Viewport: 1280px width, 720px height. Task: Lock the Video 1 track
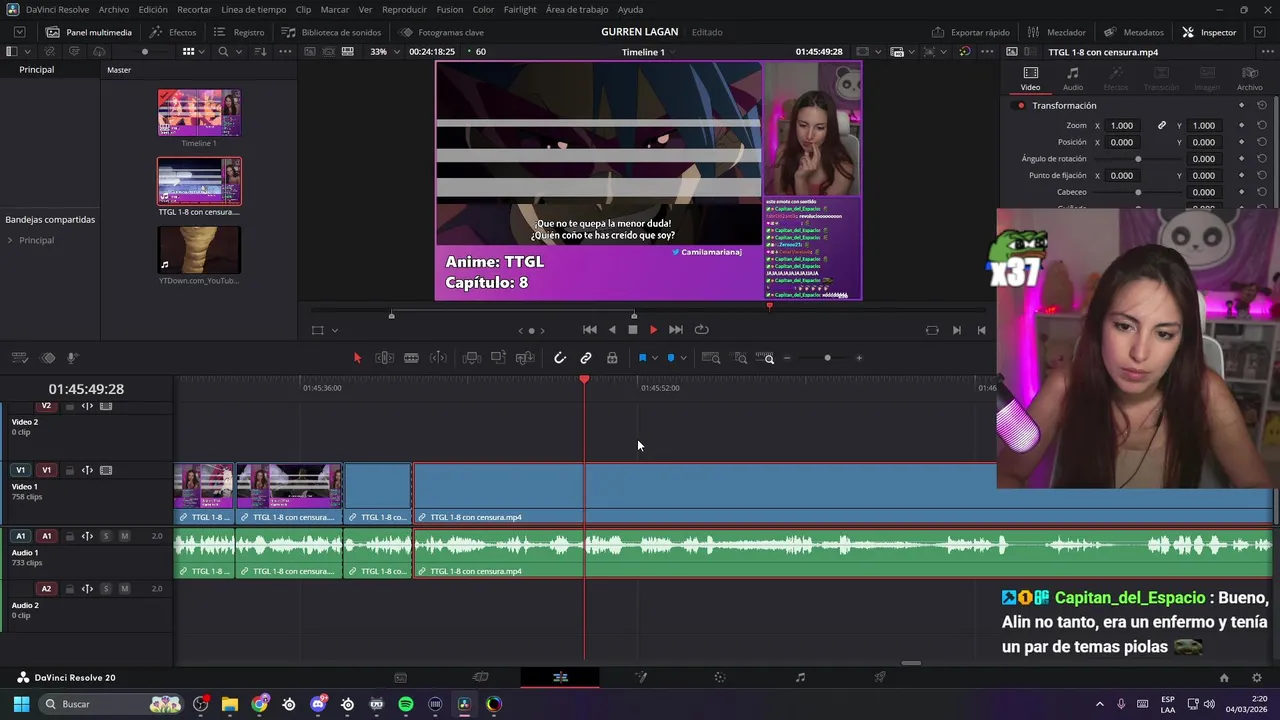coord(69,470)
